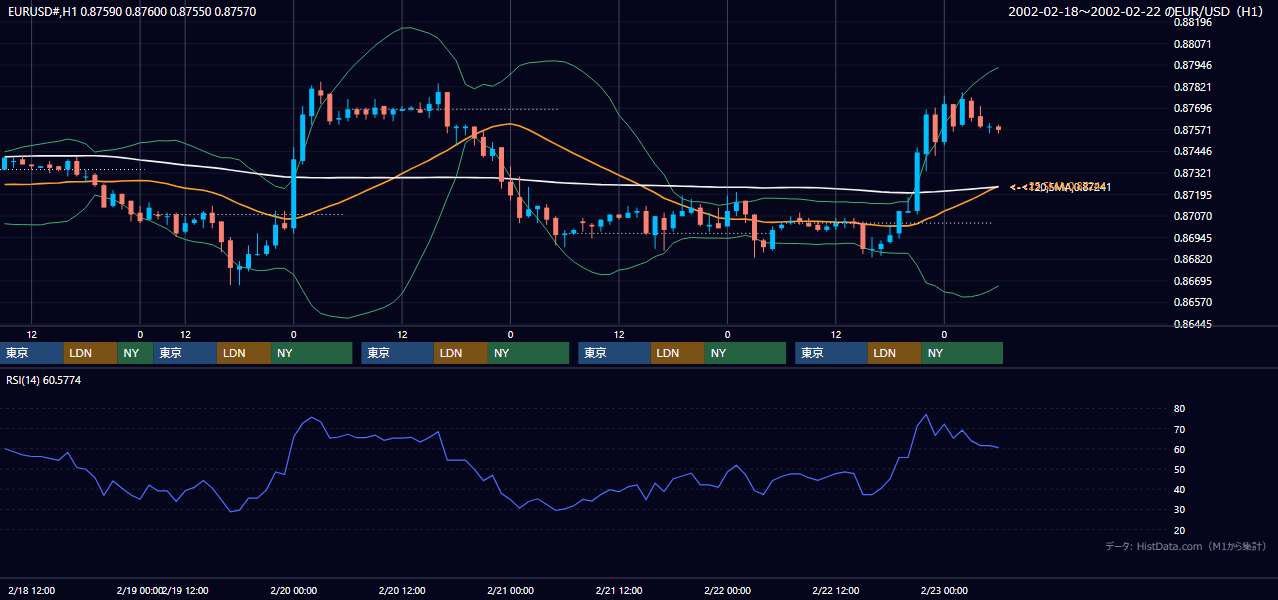Click the 2/21 00:00 date label
Image resolution: width=1278 pixels, height=600 pixels.
(x=510, y=591)
